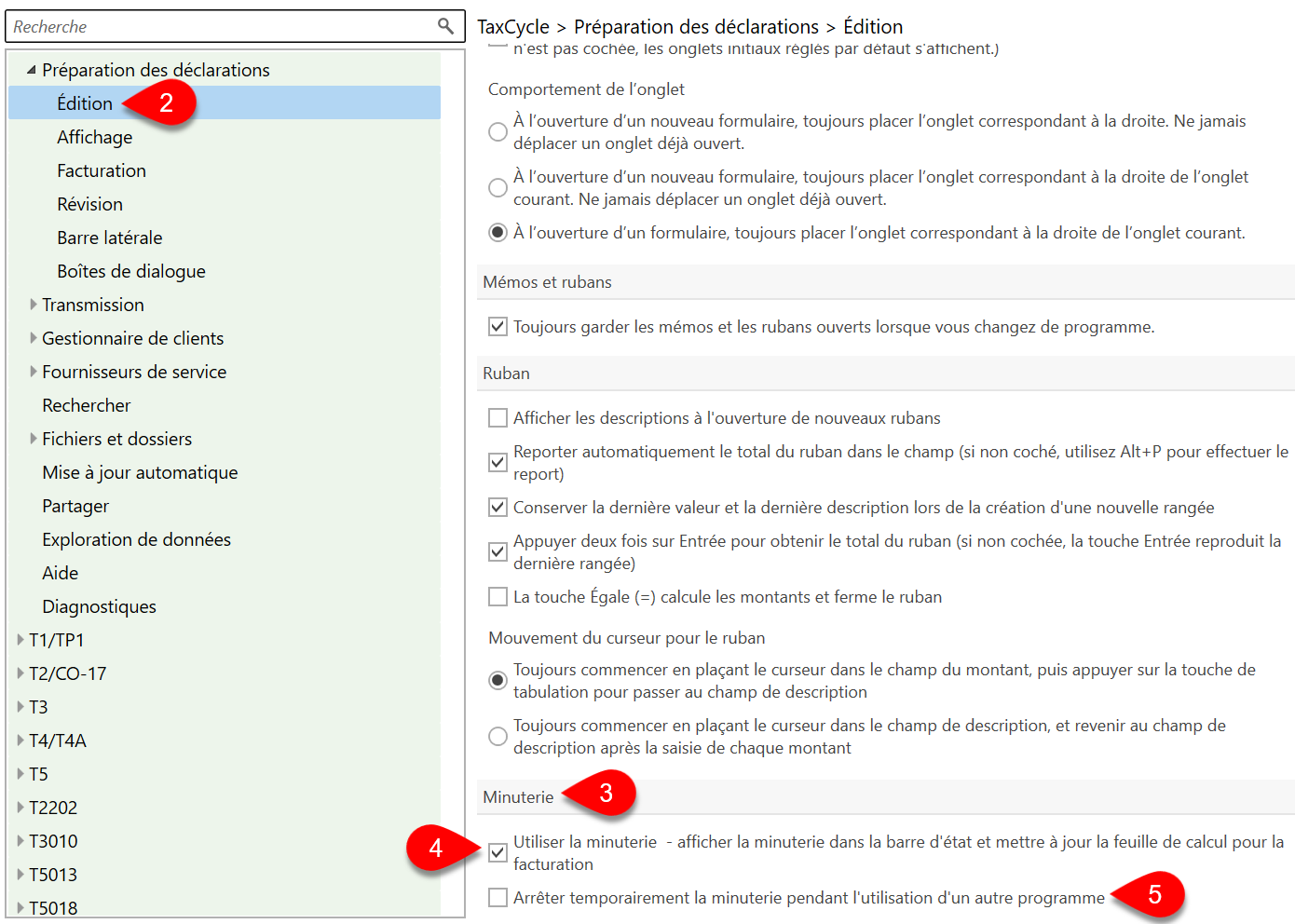Viewport: 1295px width, 924px height.
Task: Uncheck Toujours garder les mémos et rubans ouverts
Action: pyautogui.click(x=498, y=327)
